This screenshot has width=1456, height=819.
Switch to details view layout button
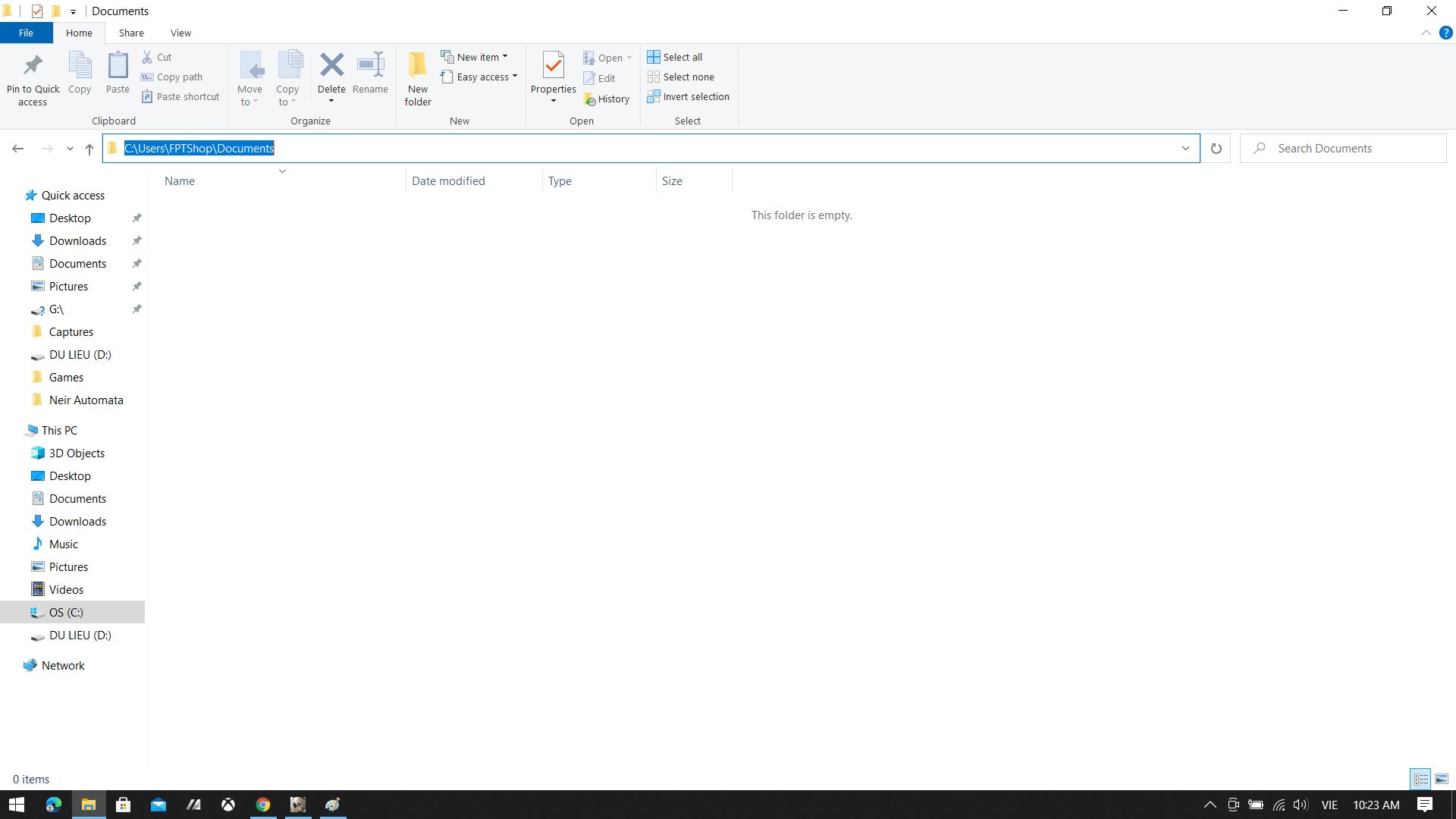click(1420, 779)
